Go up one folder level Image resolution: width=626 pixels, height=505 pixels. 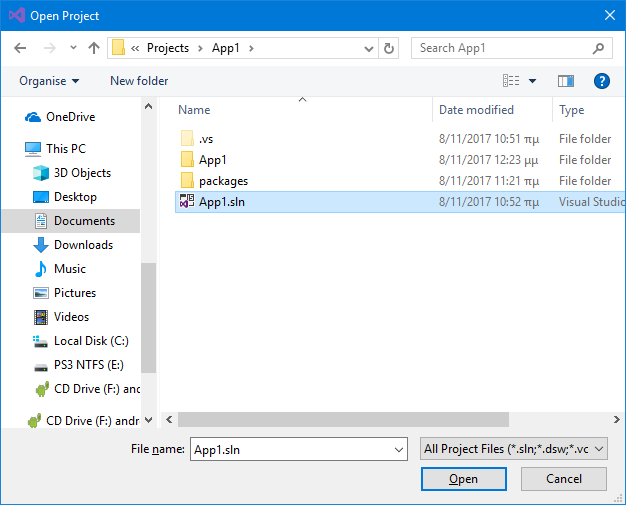94,48
